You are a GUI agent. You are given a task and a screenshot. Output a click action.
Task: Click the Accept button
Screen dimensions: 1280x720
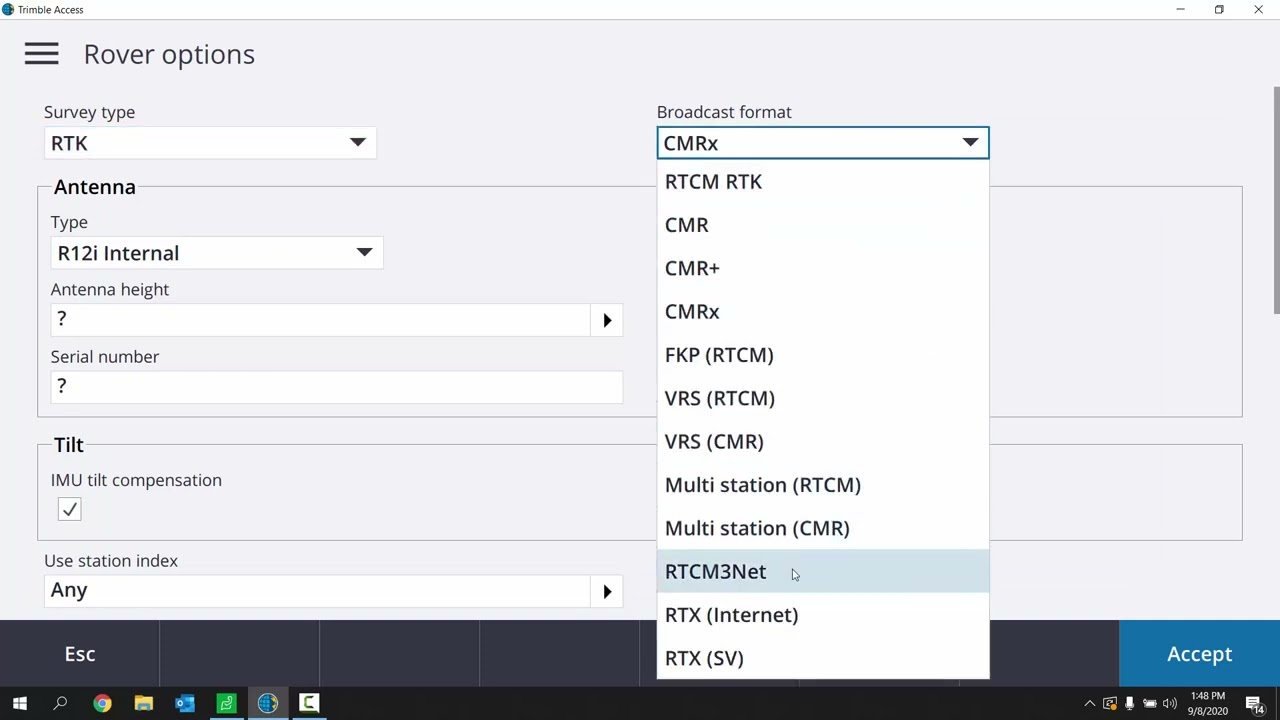[x=1199, y=654]
